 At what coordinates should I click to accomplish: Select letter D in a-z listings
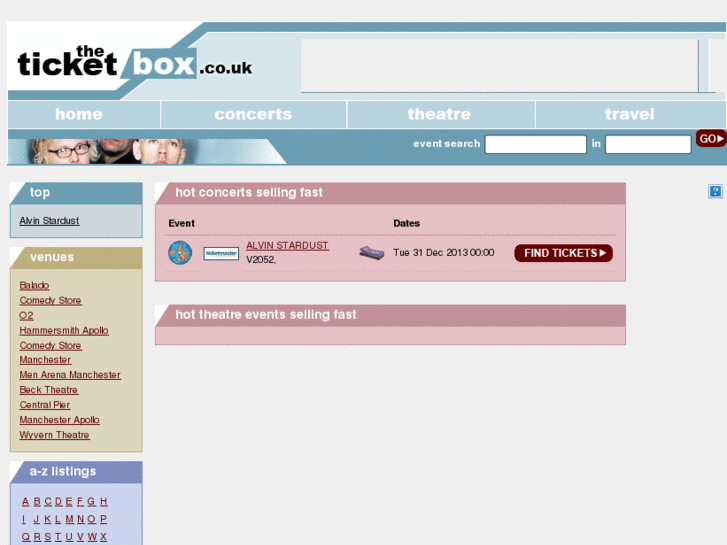click(x=58, y=502)
